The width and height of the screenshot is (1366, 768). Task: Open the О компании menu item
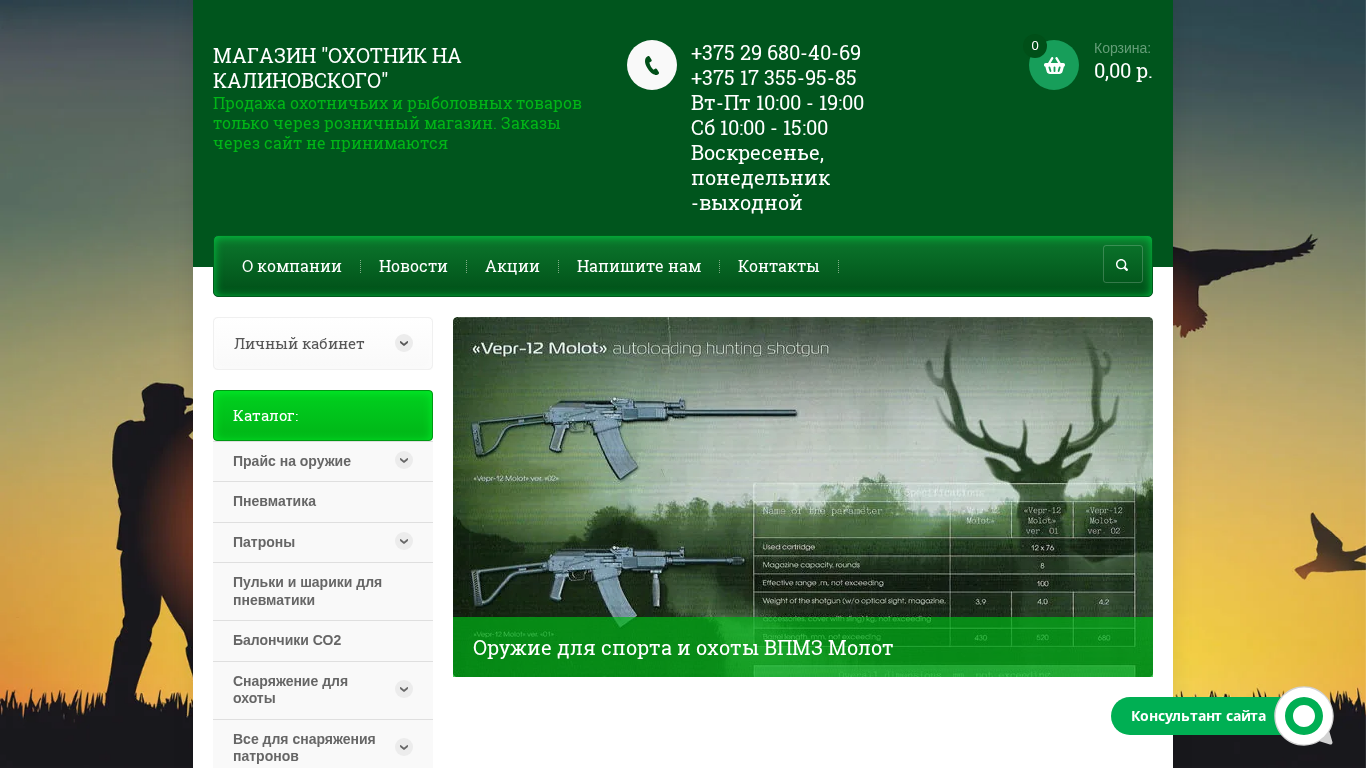pyautogui.click(x=292, y=266)
